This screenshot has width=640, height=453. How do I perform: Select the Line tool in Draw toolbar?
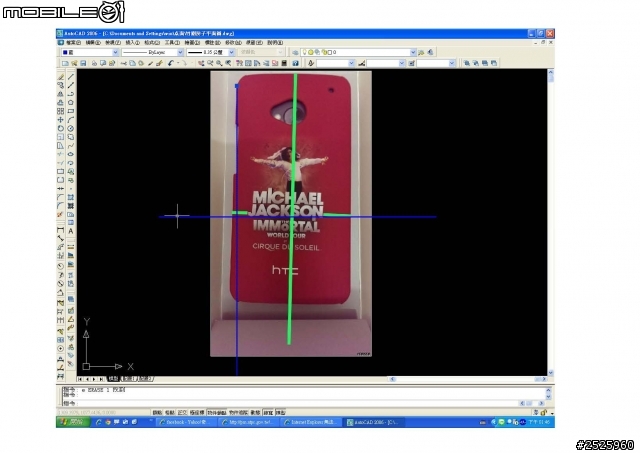pos(71,77)
